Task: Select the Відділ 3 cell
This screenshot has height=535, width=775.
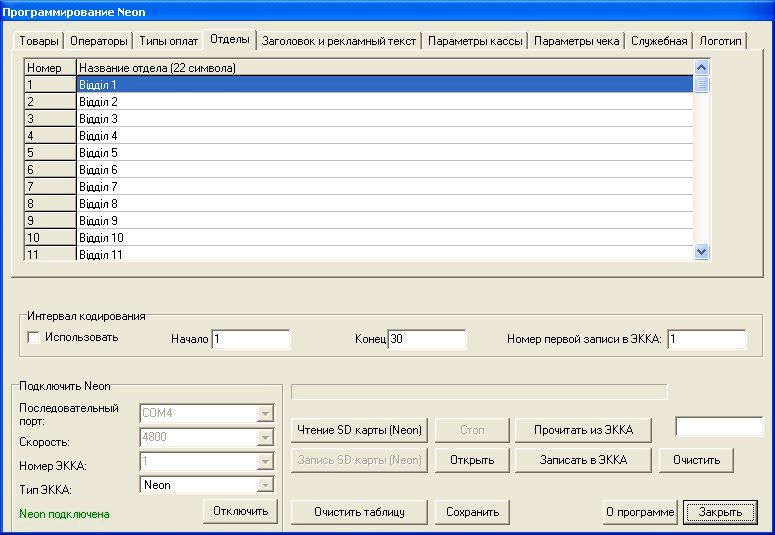Action: tap(385, 119)
